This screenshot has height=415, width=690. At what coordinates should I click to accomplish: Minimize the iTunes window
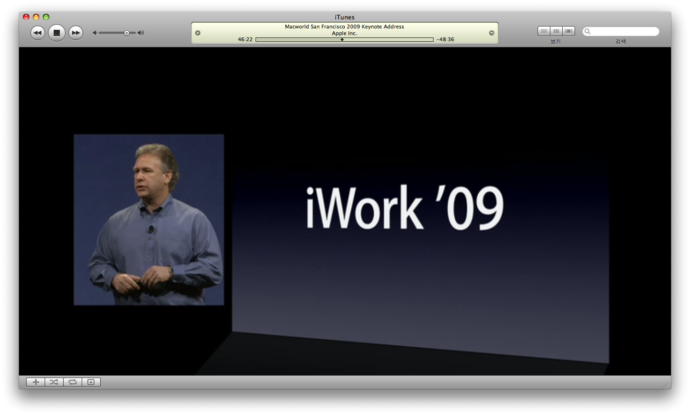36,17
